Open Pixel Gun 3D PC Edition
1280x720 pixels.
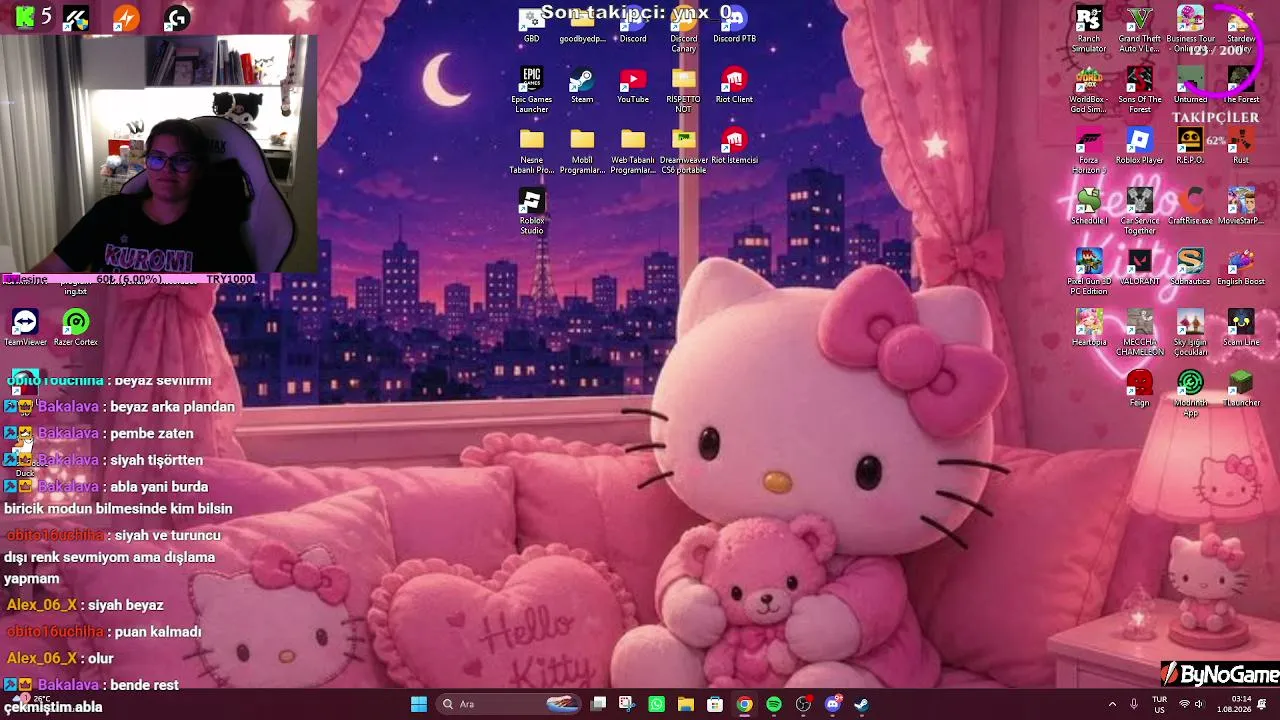[x=1089, y=273]
